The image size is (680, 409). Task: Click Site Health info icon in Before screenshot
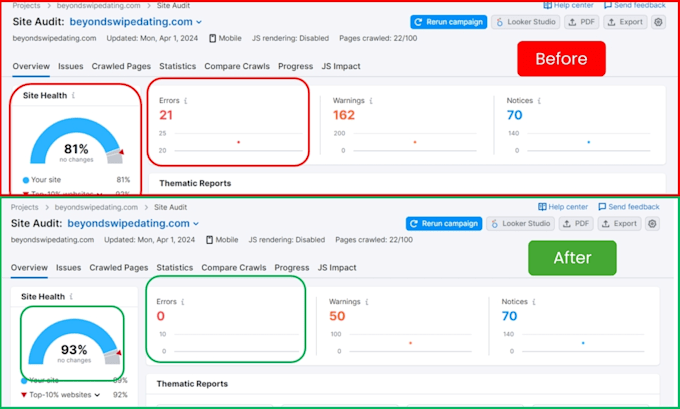tap(73, 95)
